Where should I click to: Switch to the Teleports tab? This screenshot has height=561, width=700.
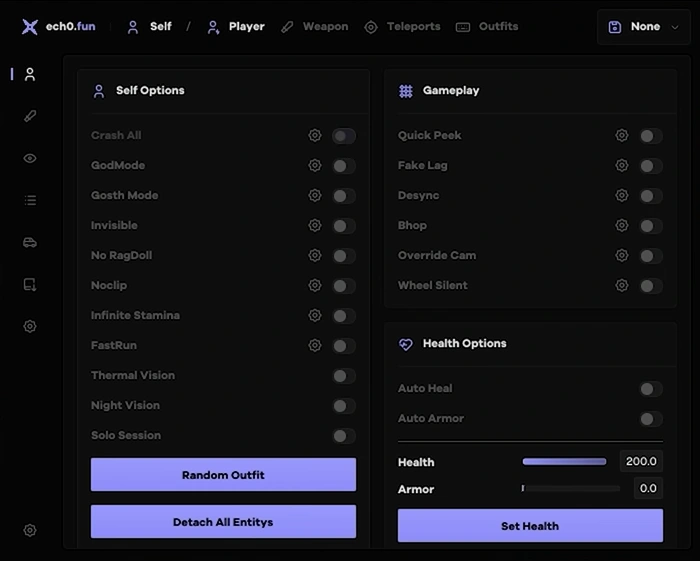[402, 27]
